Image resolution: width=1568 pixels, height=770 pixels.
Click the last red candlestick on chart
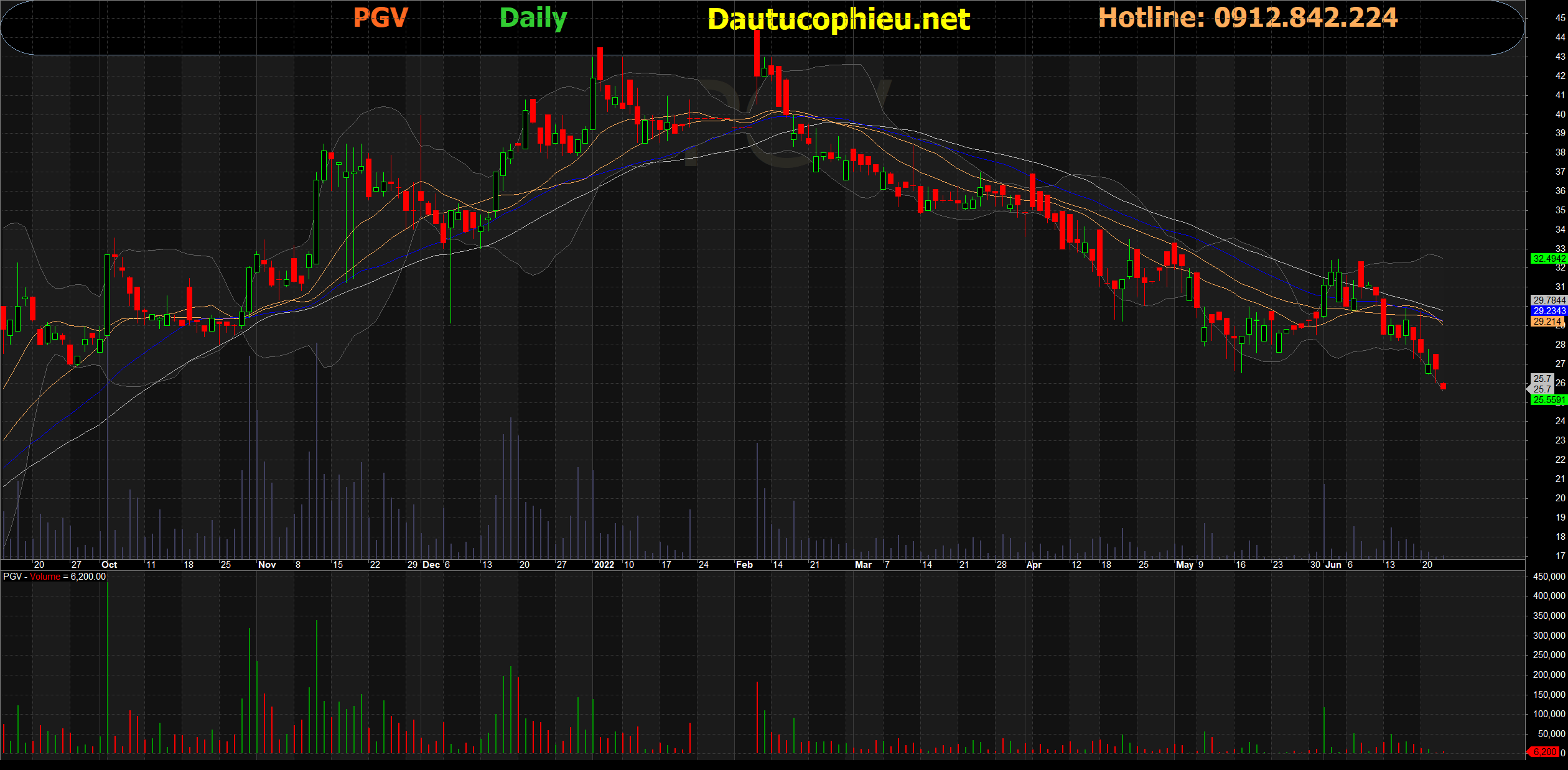1443,386
